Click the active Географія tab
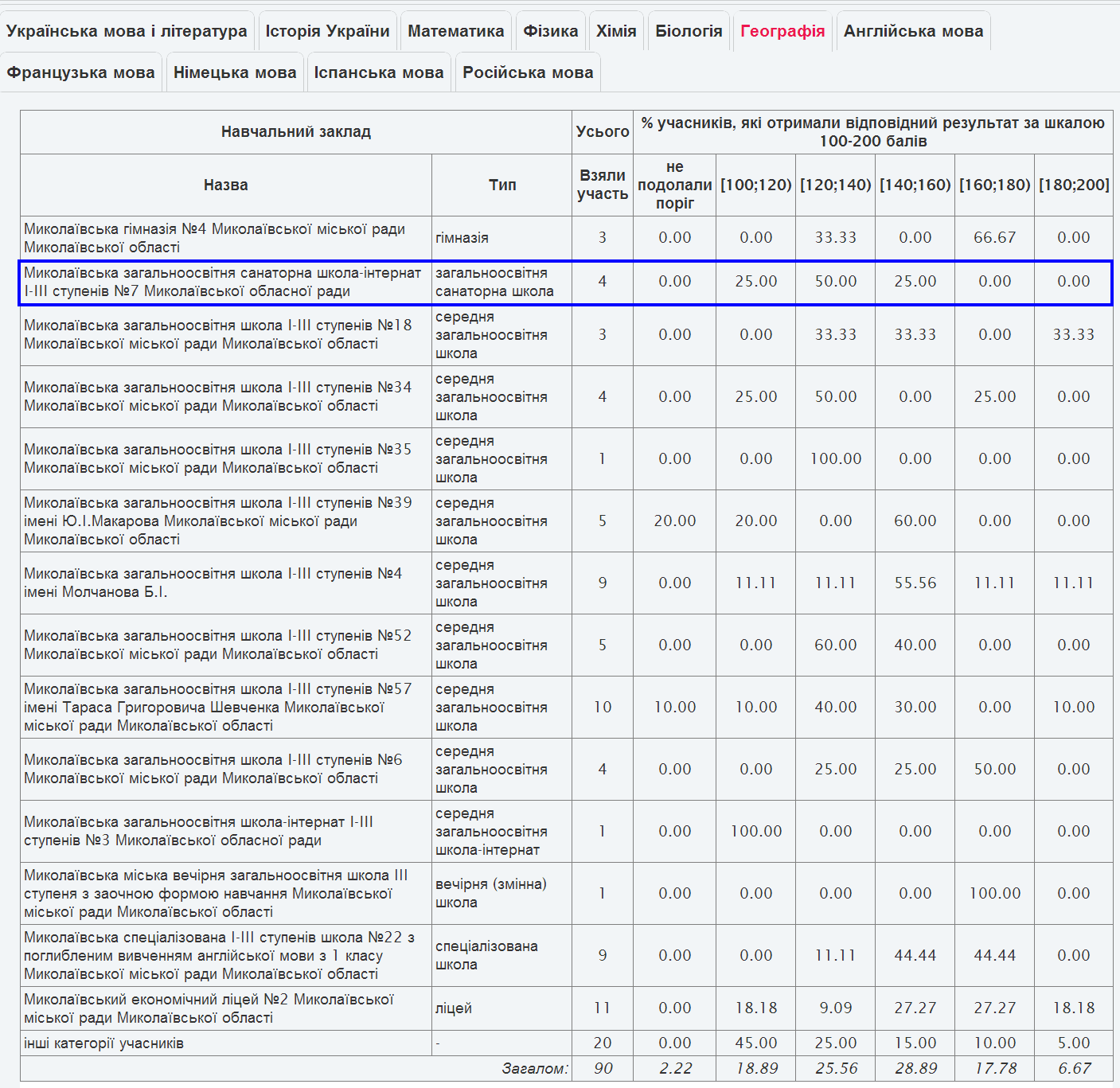This screenshot has height=1088, width=1120. coord(782,31)
